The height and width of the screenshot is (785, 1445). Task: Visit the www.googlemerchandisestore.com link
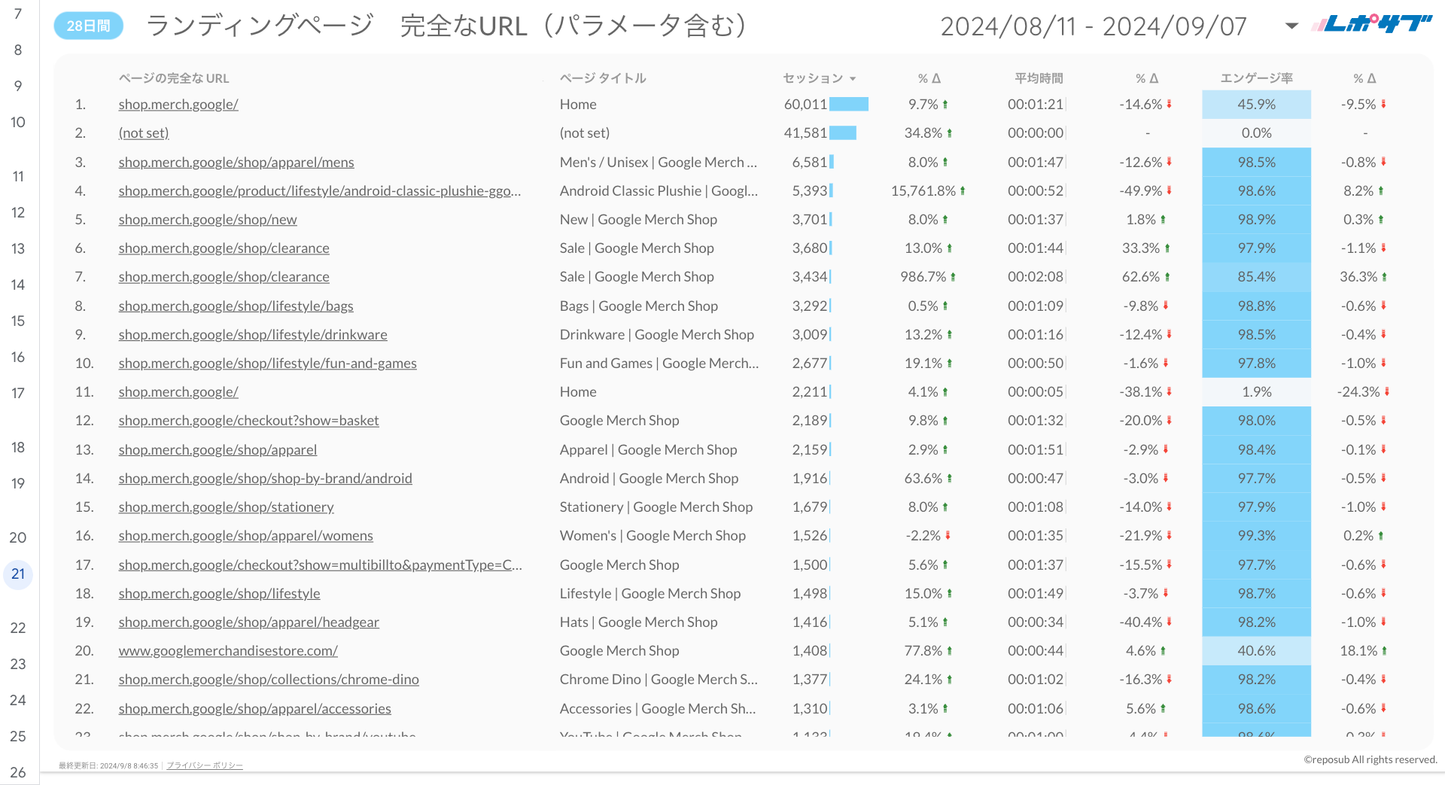228,651
